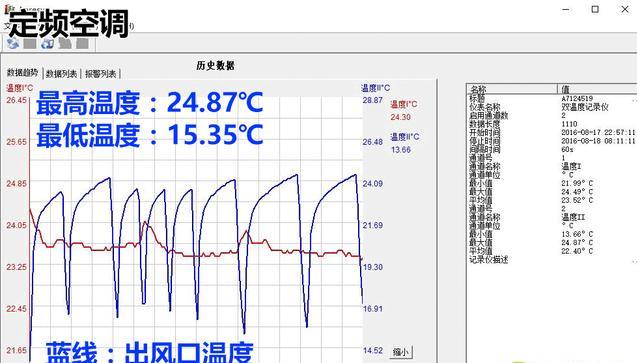The height and width of the screenshot is (363, 637).
Task: Select the red 温度I°C legend entry
Action: pos(403,104)
